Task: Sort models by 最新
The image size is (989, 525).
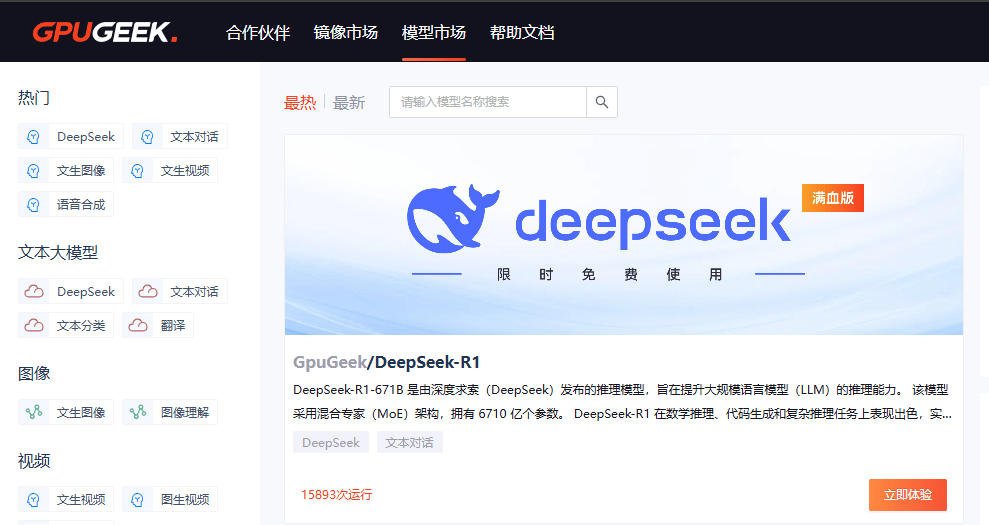Action: pos(349,102)
